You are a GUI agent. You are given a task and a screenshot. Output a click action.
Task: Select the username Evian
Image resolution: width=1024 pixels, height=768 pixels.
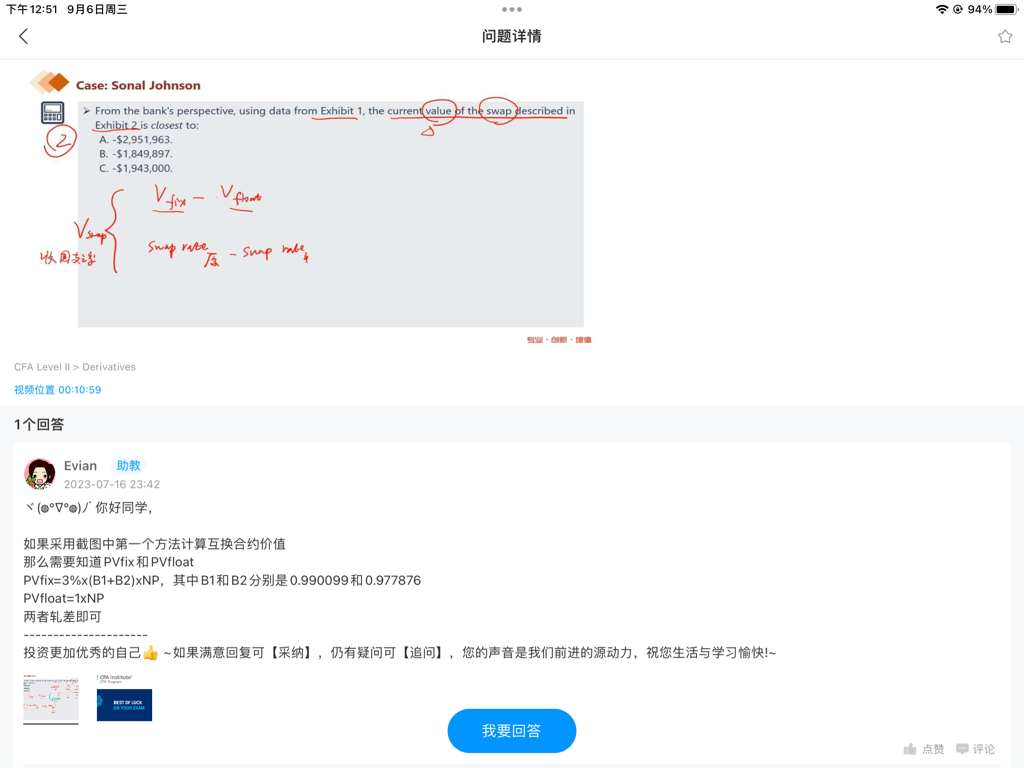80,466
